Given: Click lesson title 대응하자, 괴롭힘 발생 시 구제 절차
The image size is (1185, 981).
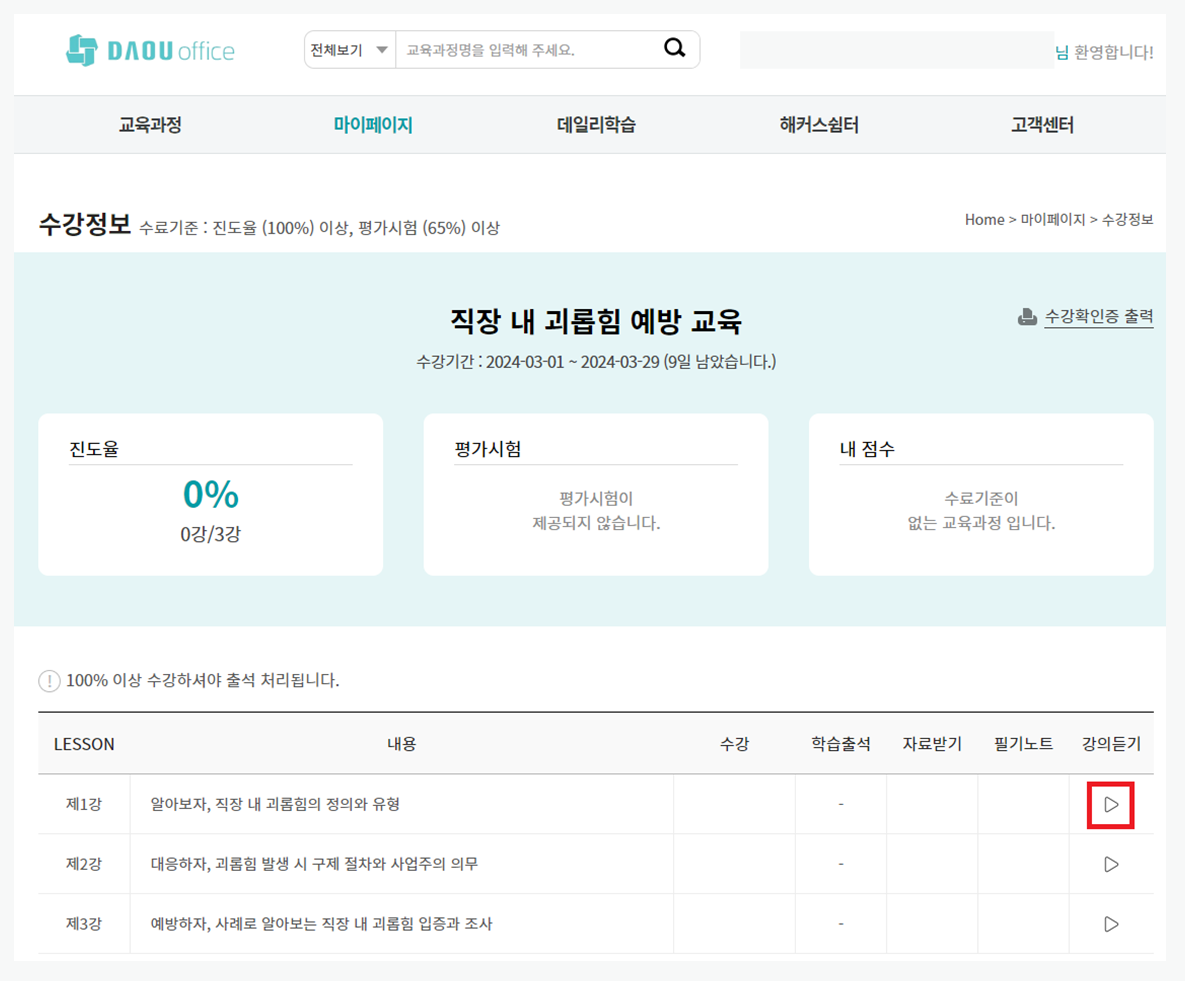Looking at the screenshot, I should [314, 864].
